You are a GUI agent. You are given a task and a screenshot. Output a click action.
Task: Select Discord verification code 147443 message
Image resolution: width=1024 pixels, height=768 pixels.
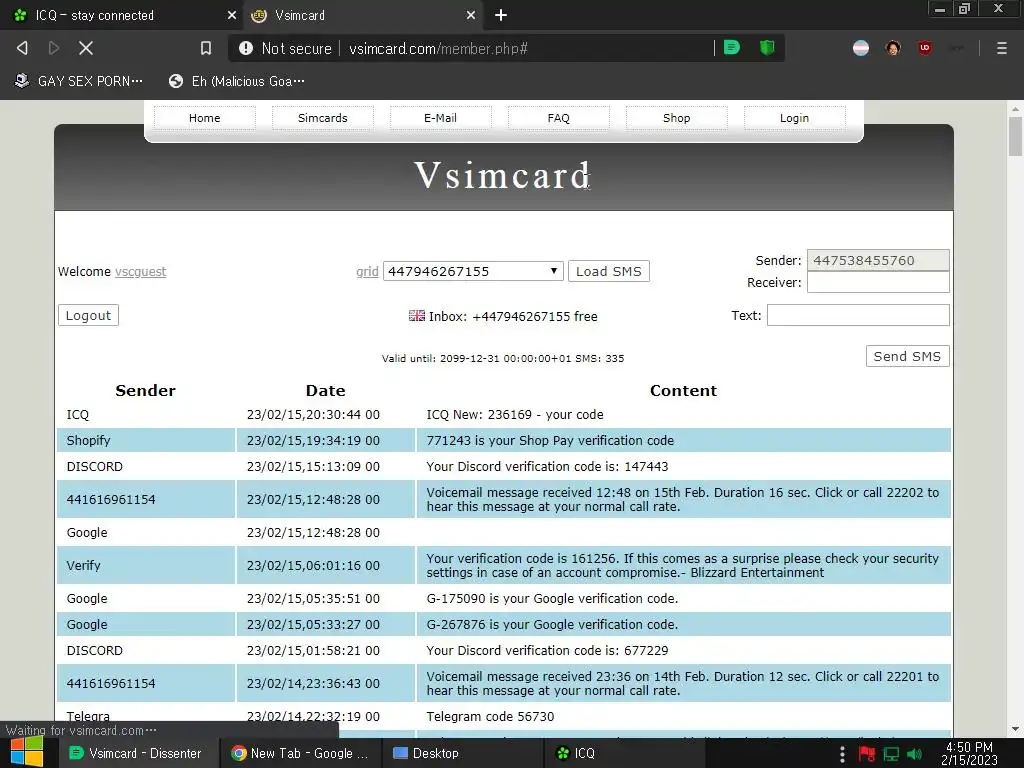(x=547, y=466)
